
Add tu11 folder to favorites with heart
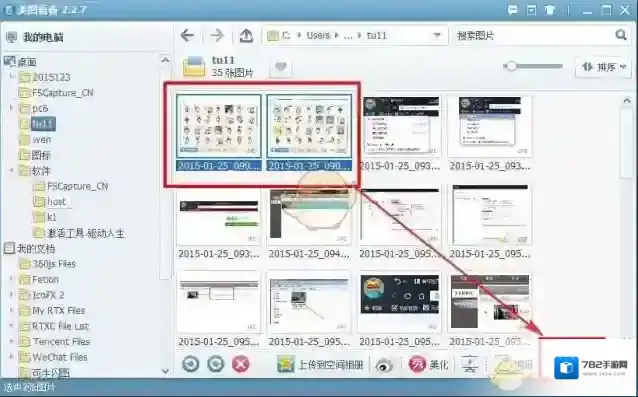(x=281, y=66)
